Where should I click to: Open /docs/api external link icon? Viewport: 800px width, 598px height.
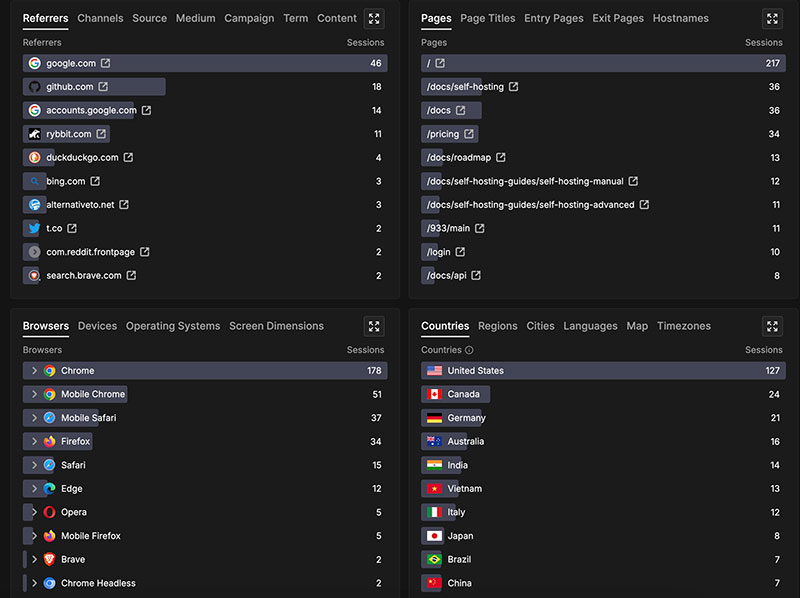(476, 275)
